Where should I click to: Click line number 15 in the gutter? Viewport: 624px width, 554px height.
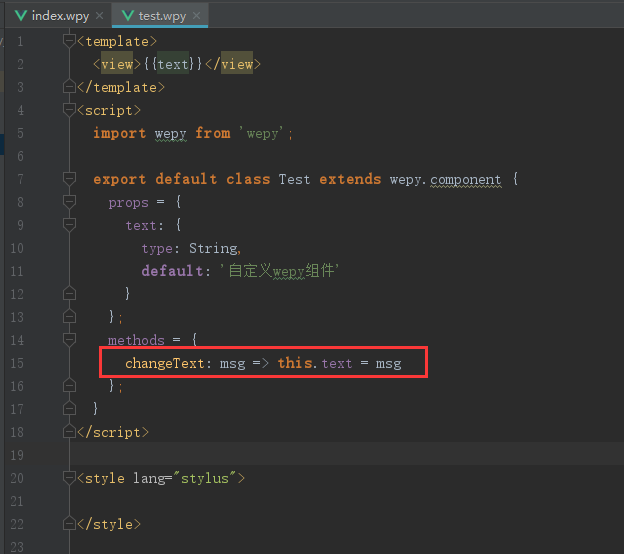tap(17, 363)
